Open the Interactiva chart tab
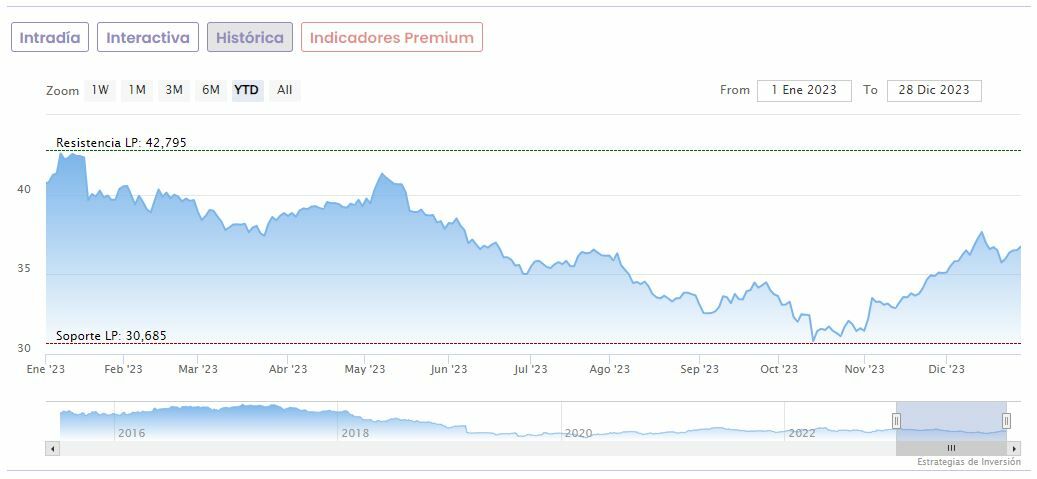 148,38
